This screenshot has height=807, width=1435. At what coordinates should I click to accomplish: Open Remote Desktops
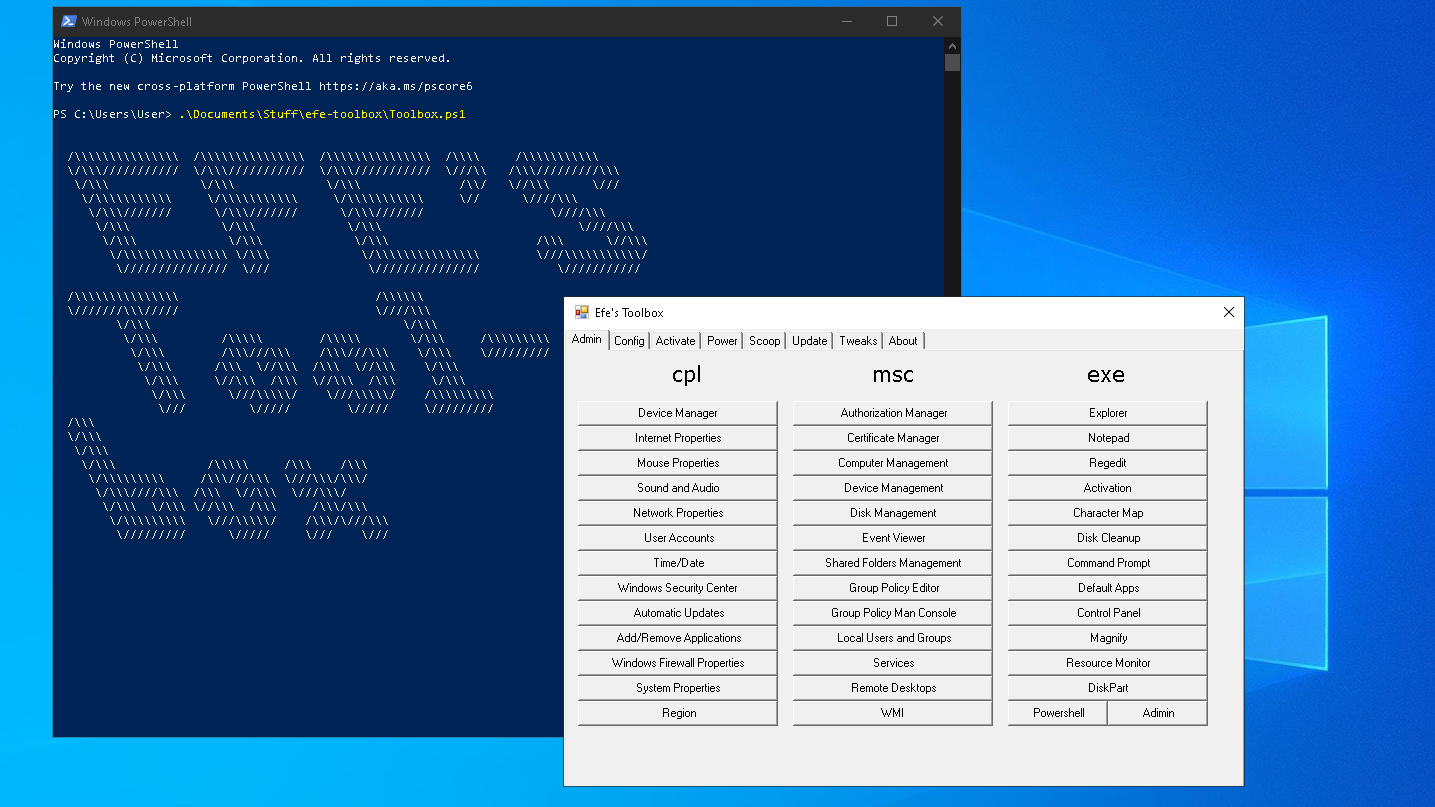click(893, 688)
